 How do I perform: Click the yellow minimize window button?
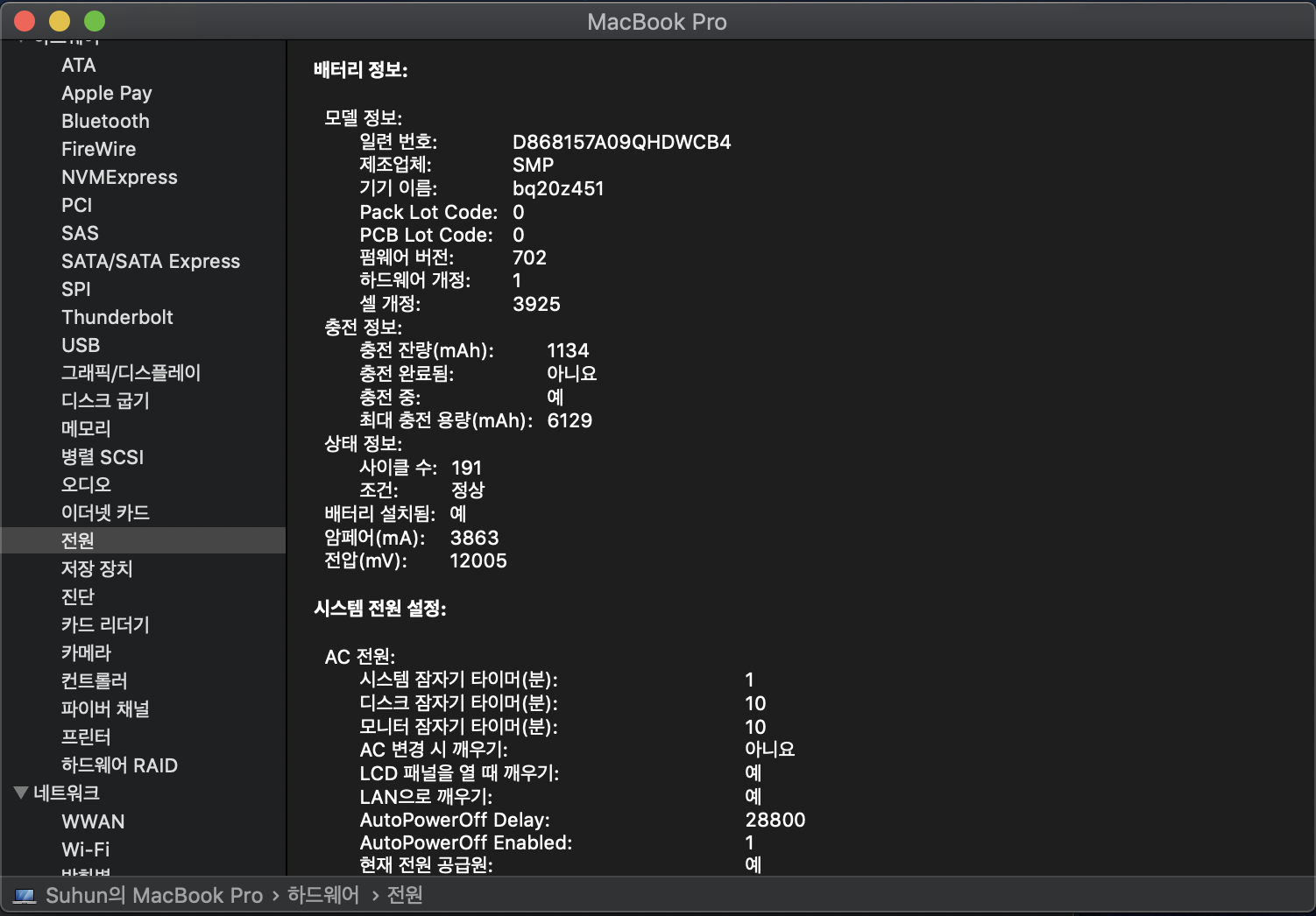click(x=60, y=21)
